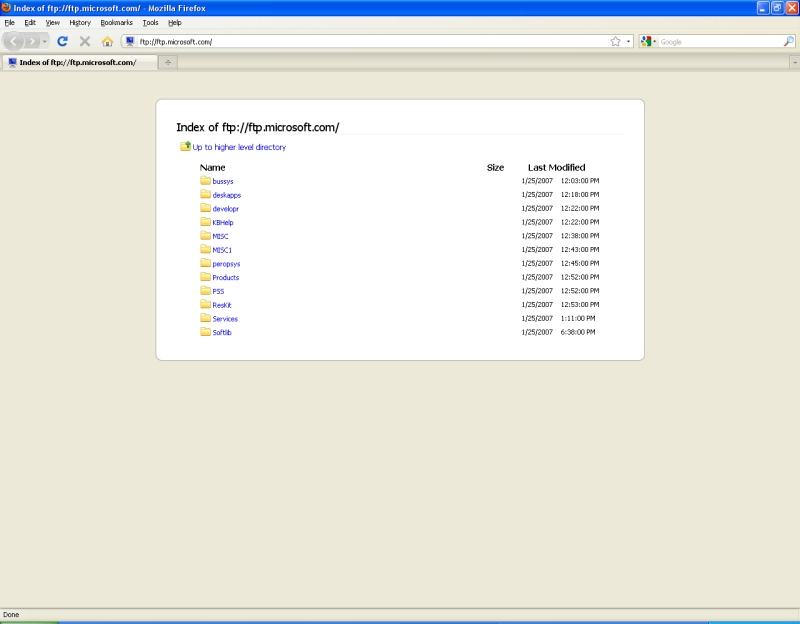
Task: Click the folder icon next to ResKit
Action: (205, 304)
